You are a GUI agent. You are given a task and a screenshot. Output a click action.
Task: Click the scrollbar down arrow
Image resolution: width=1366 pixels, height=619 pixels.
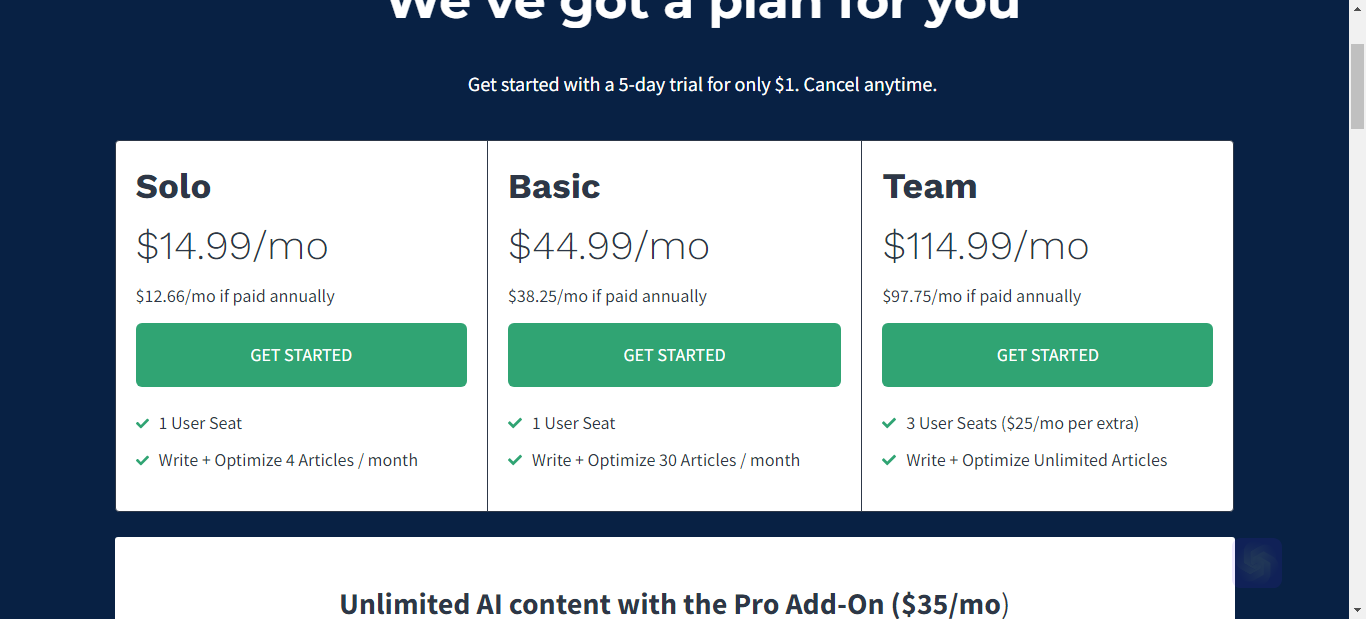(1357, 610)
